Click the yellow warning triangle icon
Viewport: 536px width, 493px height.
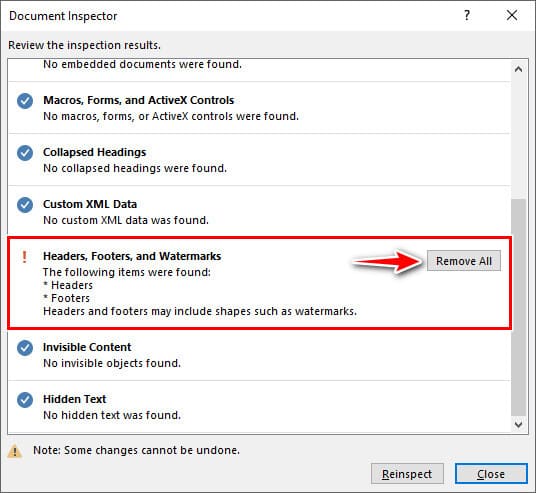[15, 451]
